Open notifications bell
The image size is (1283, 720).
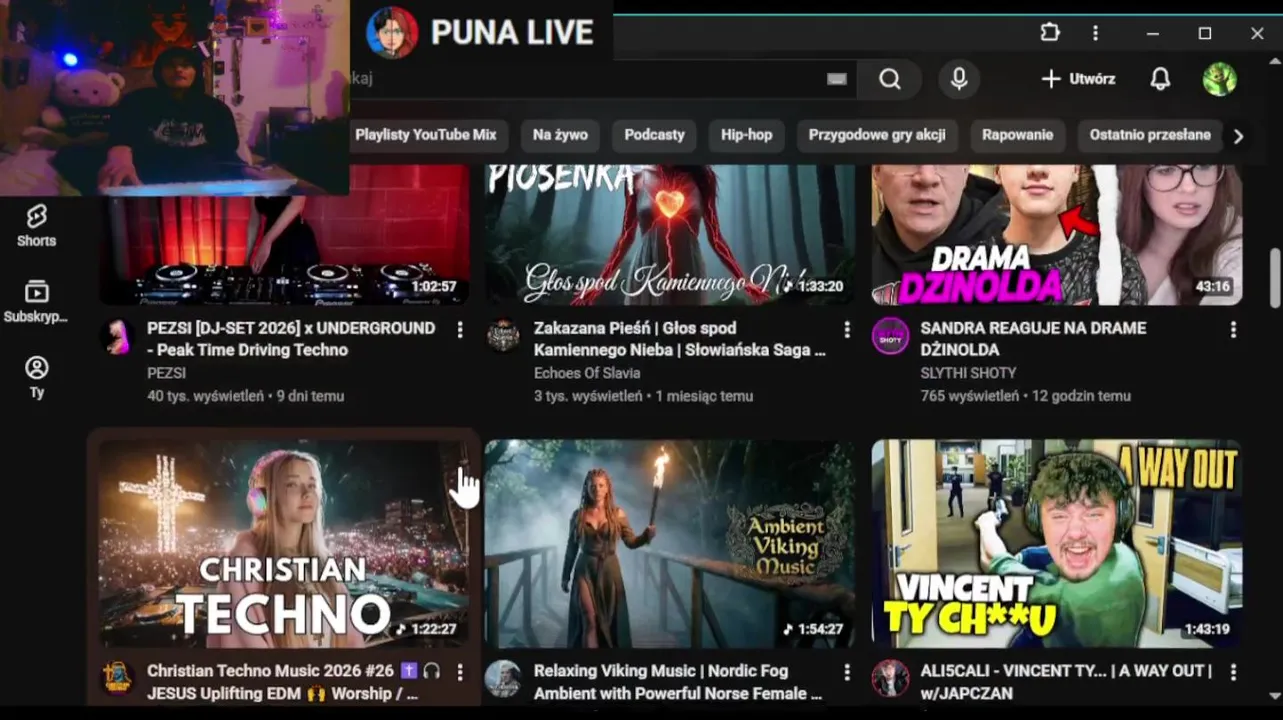[1160, 79]
